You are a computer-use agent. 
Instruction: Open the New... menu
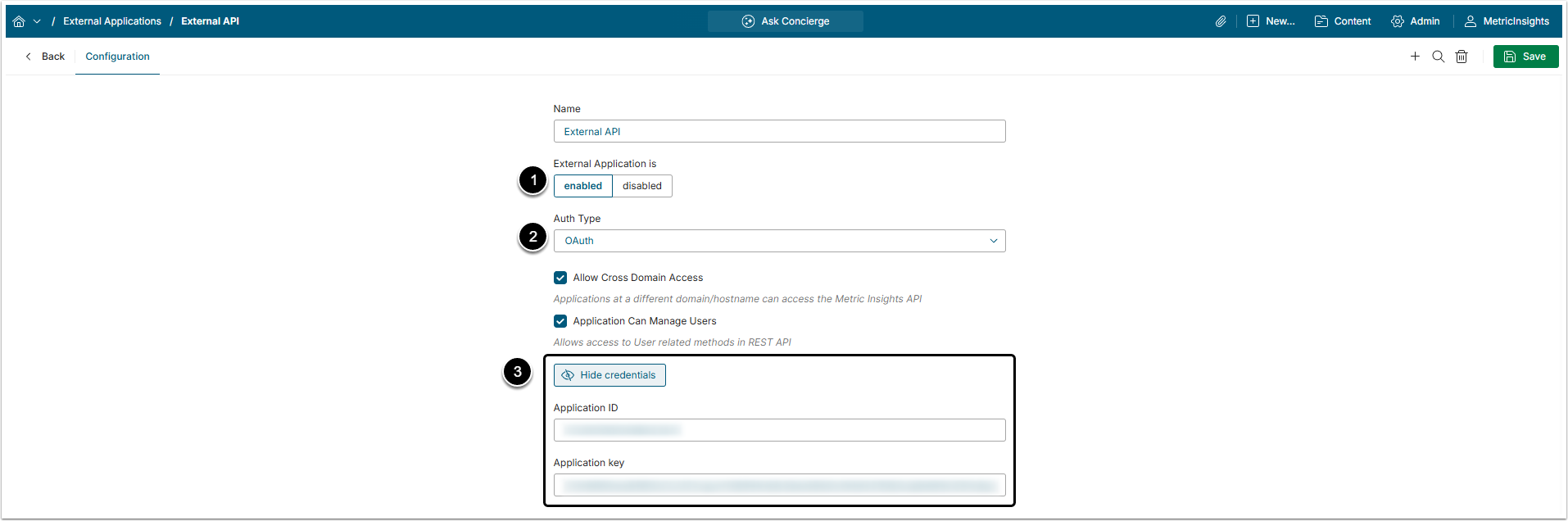coord(1271,21)
